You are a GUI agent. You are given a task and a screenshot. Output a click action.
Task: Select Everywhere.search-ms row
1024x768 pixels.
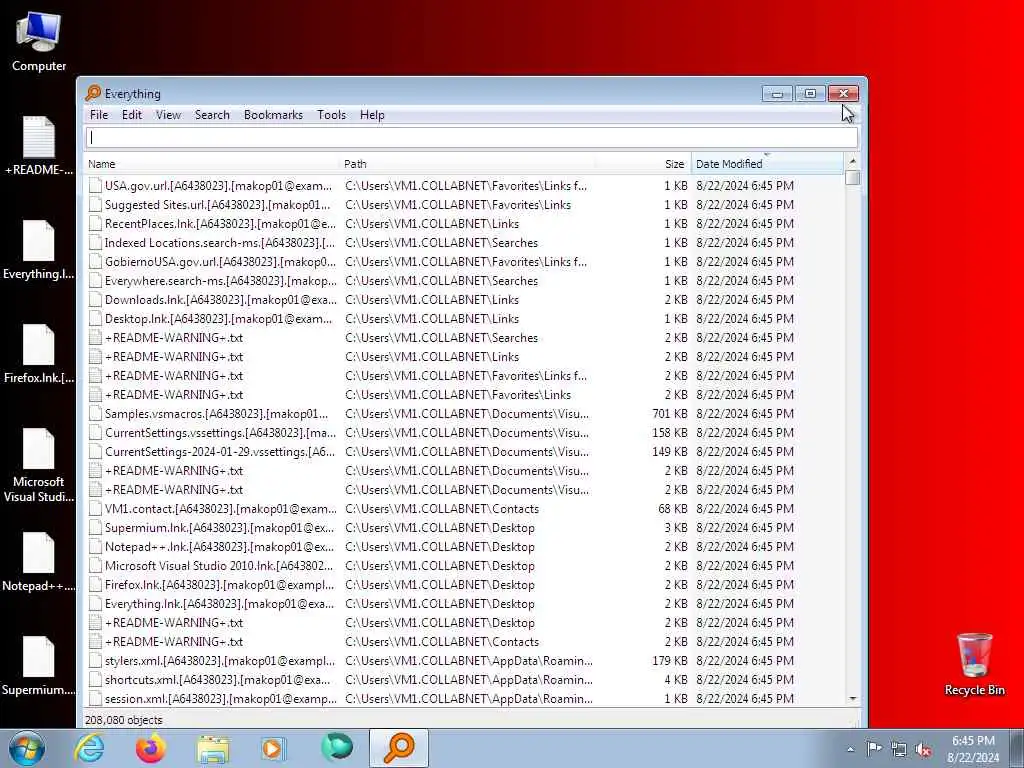point(464,281)
